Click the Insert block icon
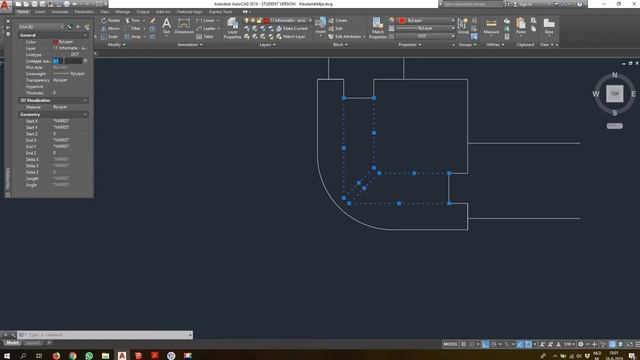The image size is (640, 360). click(x=321, y=24)
